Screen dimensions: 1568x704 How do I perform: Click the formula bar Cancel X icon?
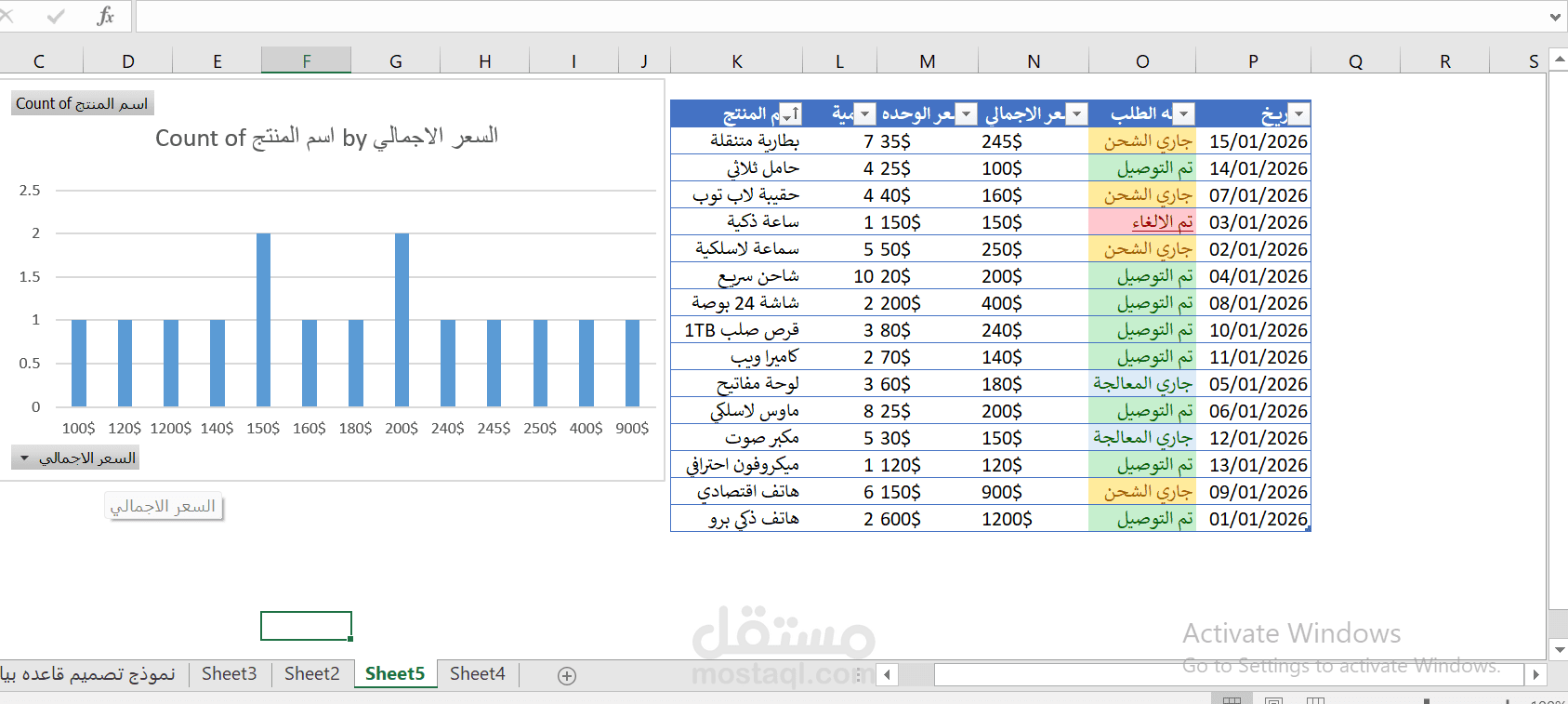(7, 16)
